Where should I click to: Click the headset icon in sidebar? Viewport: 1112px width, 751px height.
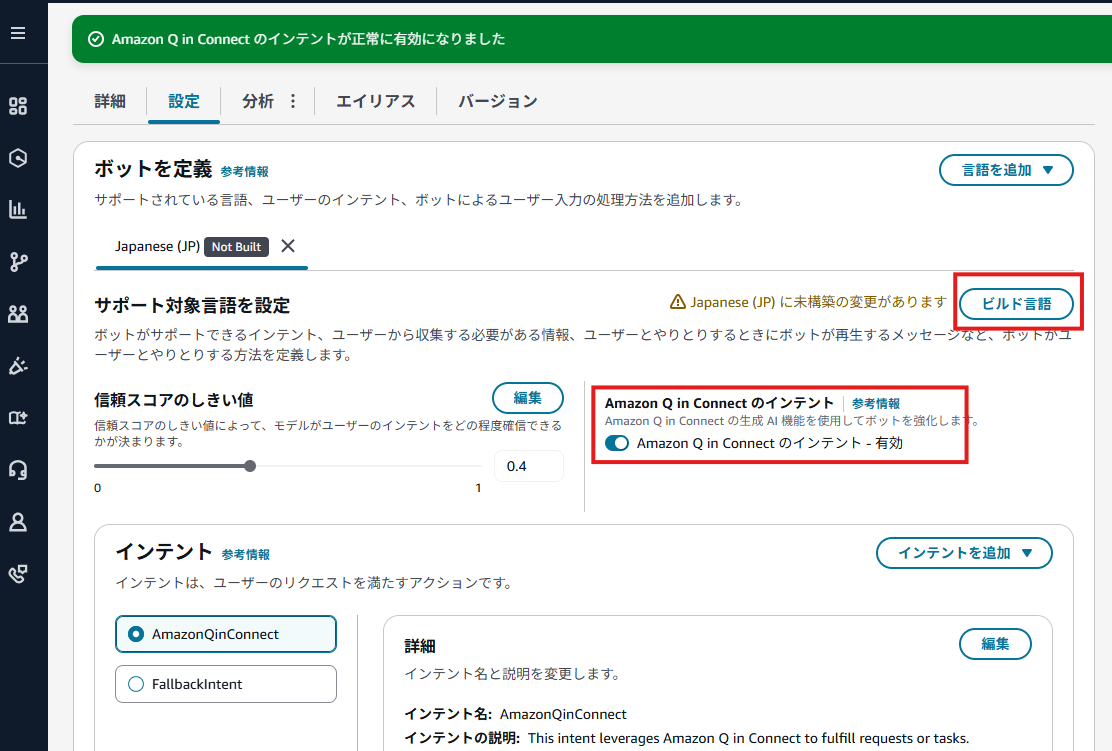(18, 469)
